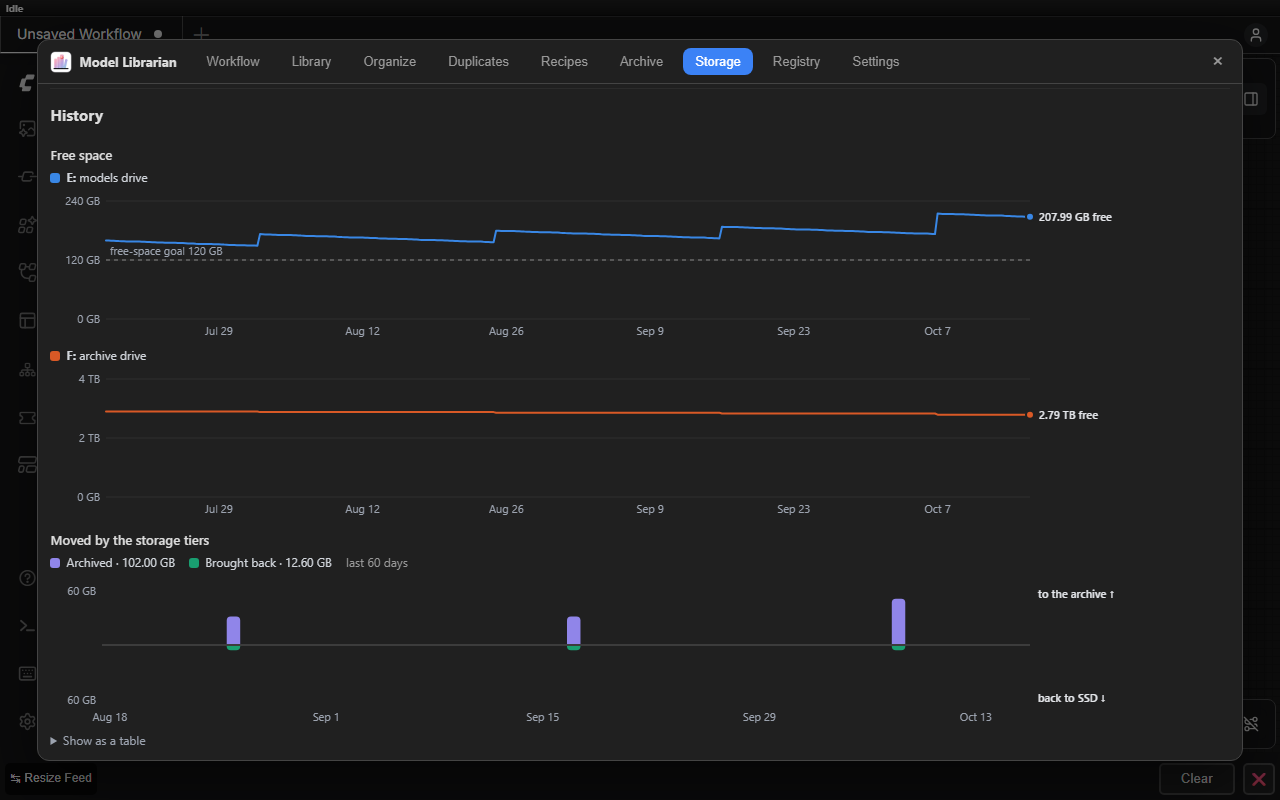
Task: Click the Resize Feed button
Action: 51,778
